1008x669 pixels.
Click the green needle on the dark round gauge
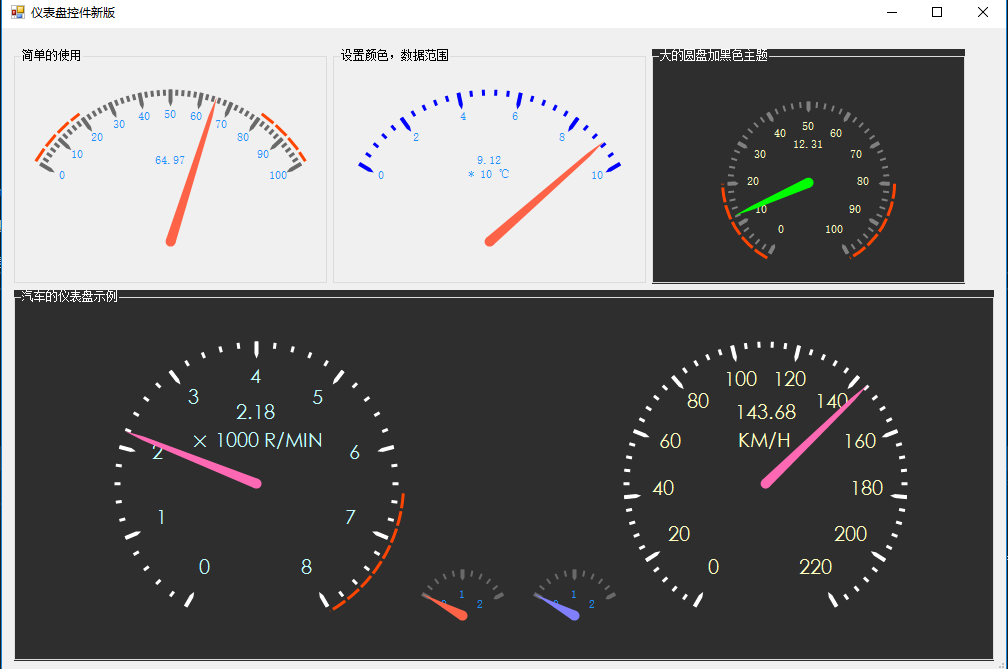(774, 197)
